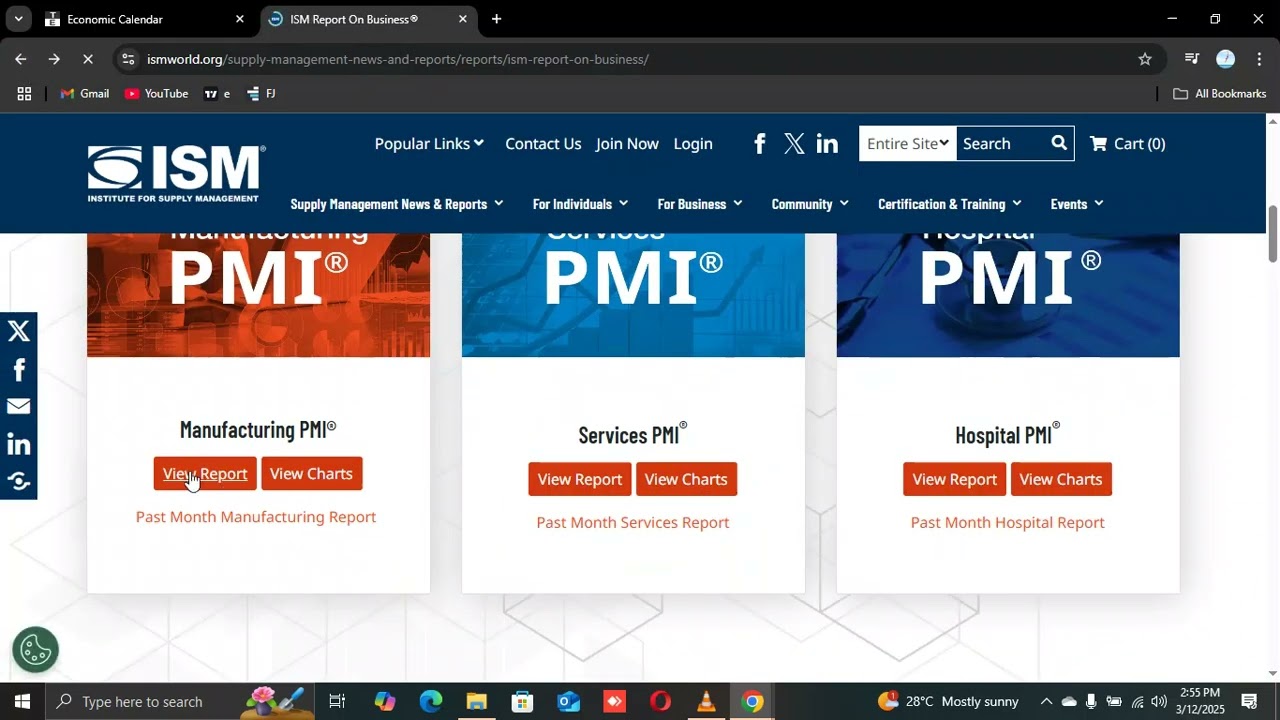Open cookie preferences icon

tap(36, 650)
